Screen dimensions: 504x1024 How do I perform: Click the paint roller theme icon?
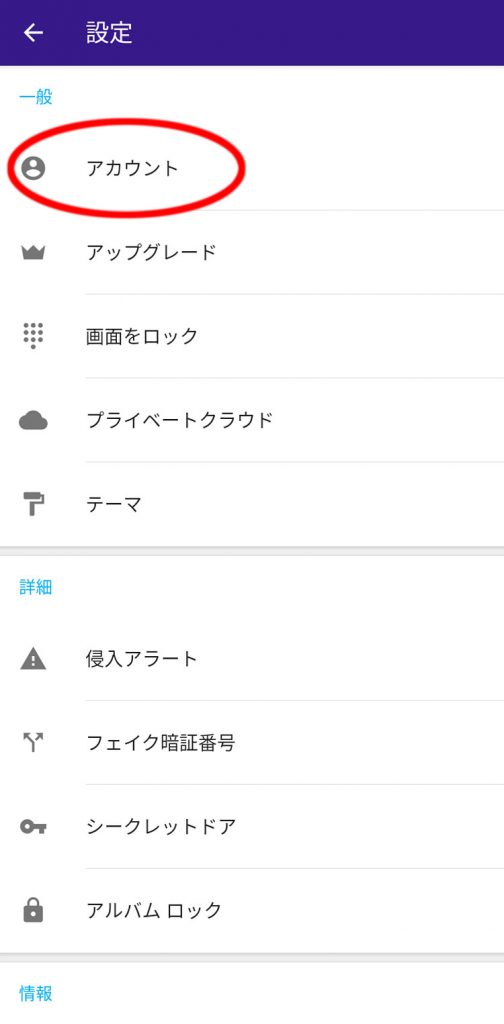coord(33,504)
